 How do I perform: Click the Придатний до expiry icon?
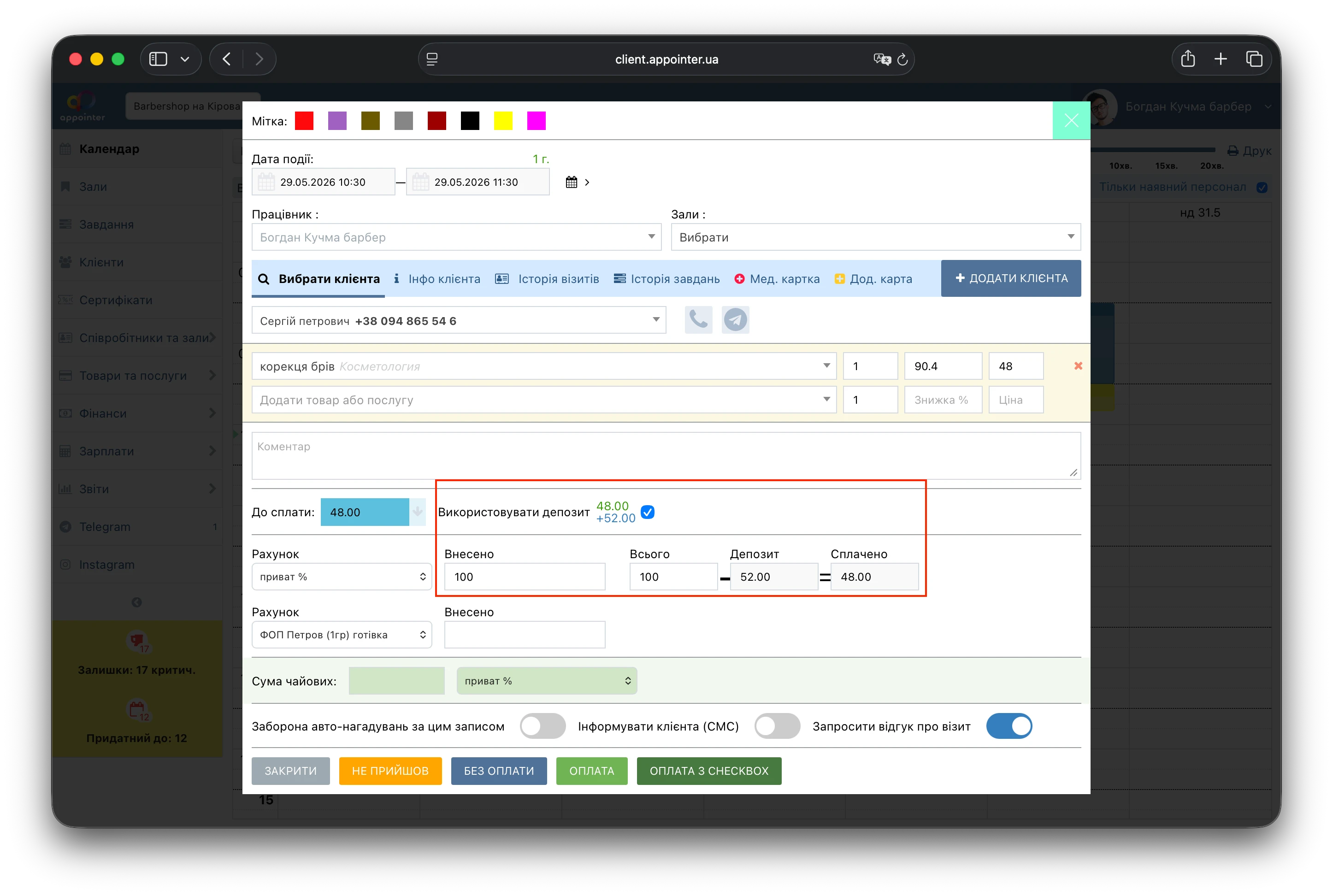137,710
